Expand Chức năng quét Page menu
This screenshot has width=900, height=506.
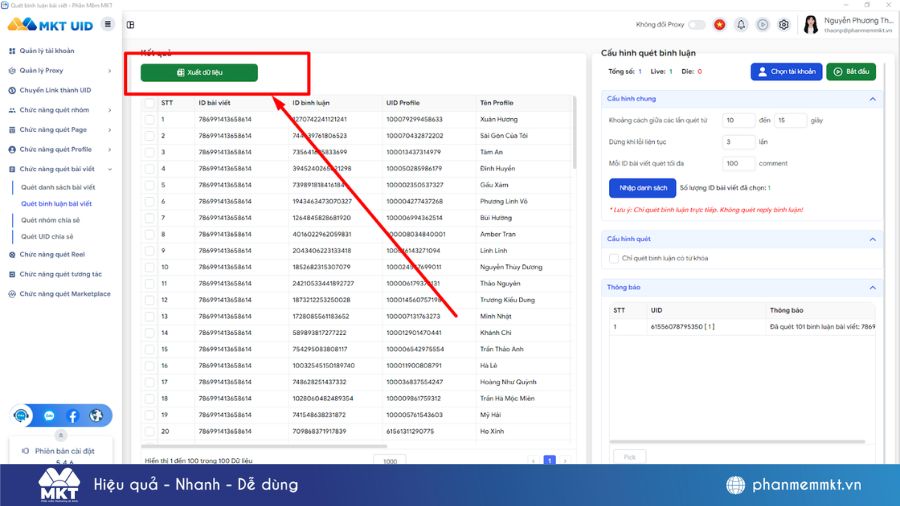point(110,130)
